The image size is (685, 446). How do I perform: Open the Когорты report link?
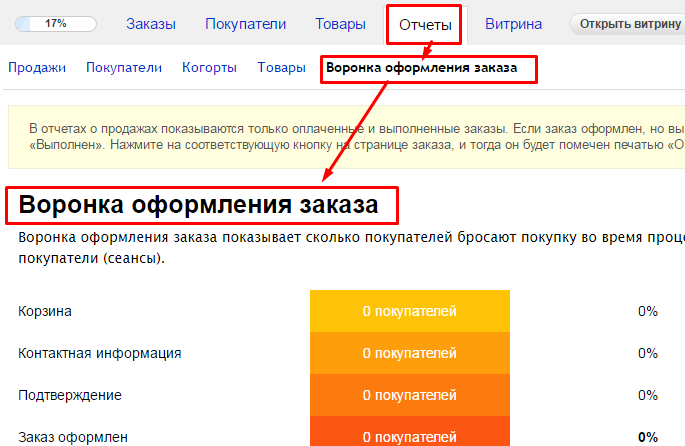point(209,68)
